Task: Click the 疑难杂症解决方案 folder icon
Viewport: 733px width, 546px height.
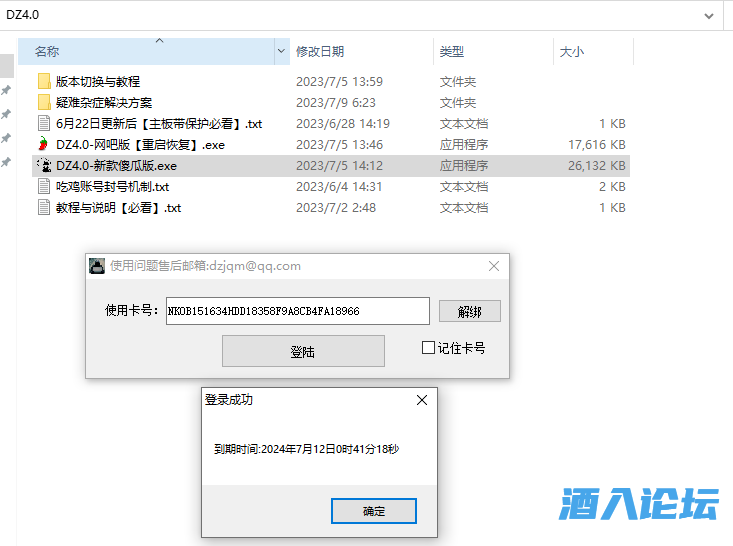Action: pyautogui.click(x=44, y=102)
